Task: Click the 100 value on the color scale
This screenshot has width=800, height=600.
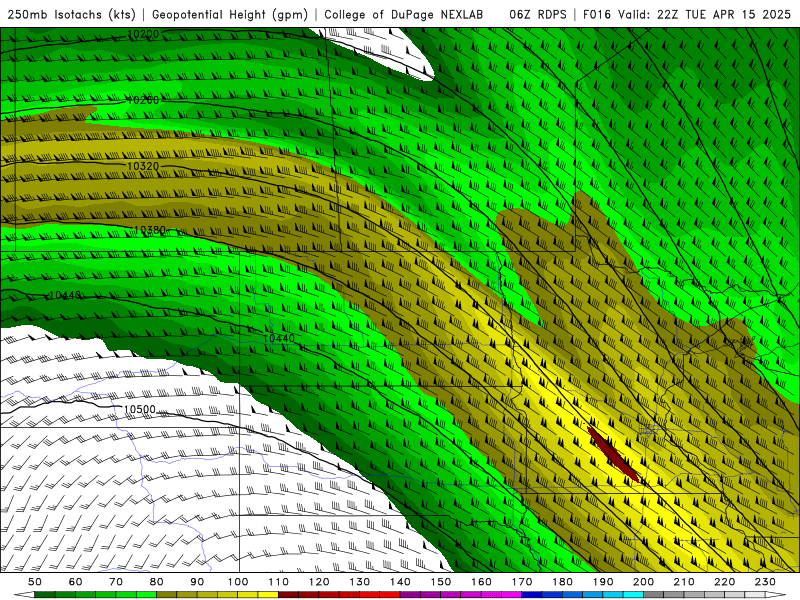Action: pyautogui.click(x=238, y=582)
